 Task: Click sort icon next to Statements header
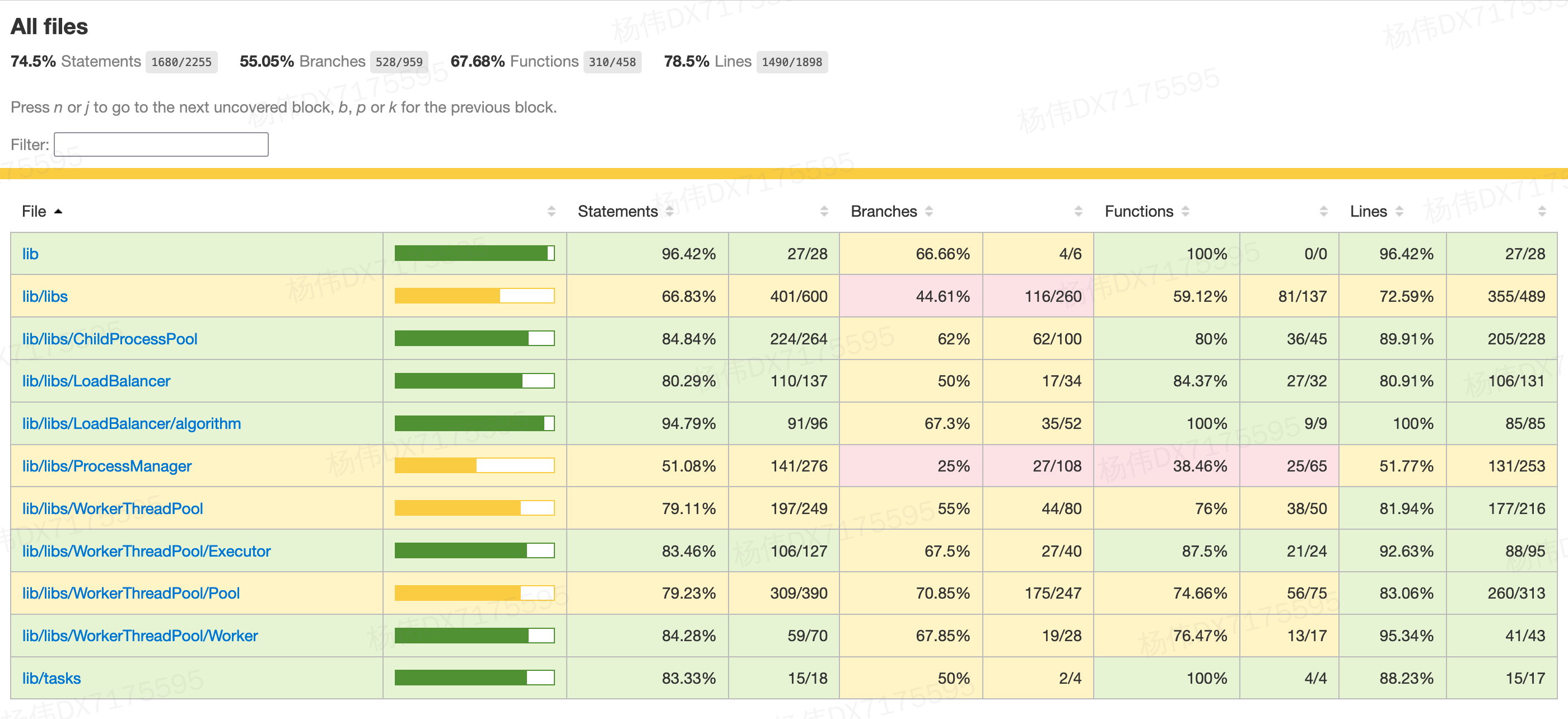[670, 211]
